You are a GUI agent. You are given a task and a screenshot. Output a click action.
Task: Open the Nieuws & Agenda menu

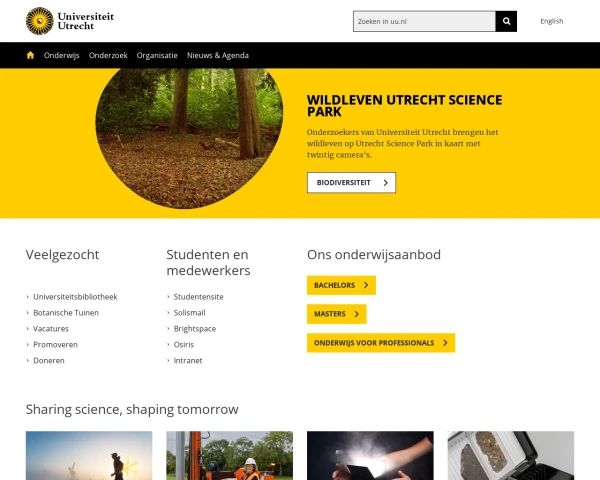(x=218, y=56)
